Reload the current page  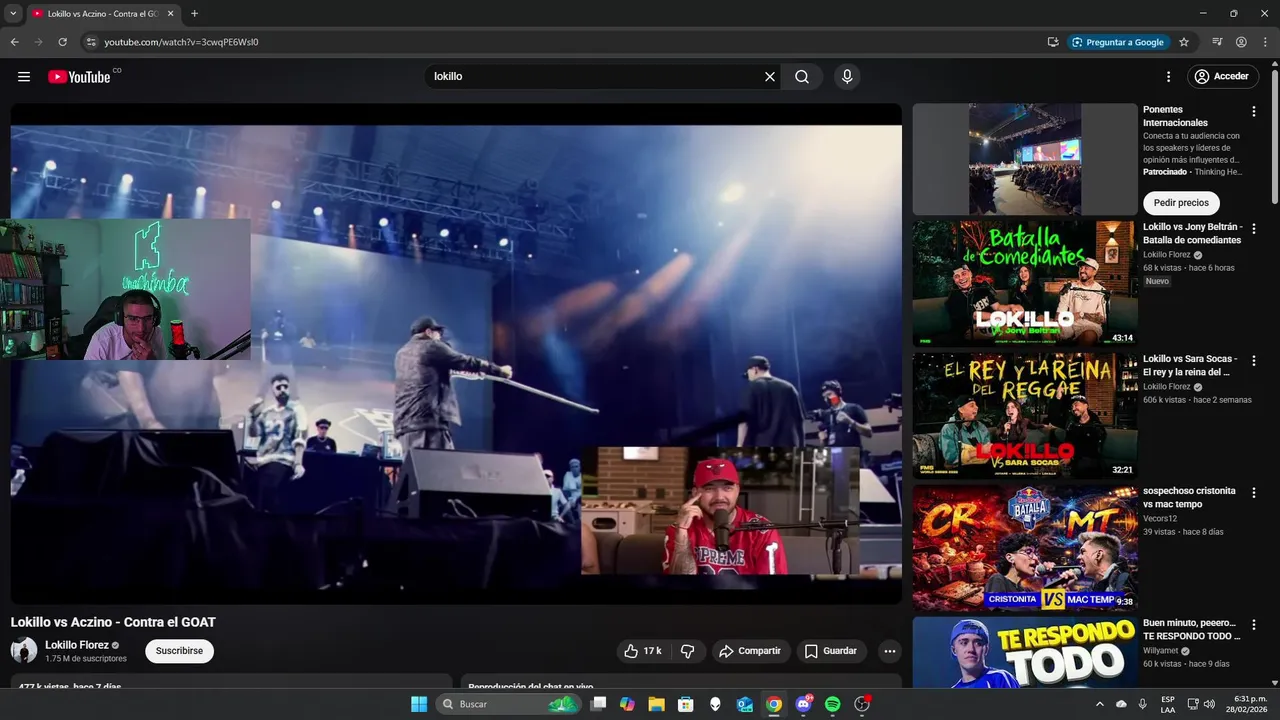pyautogui.click(x=62, y=42)
